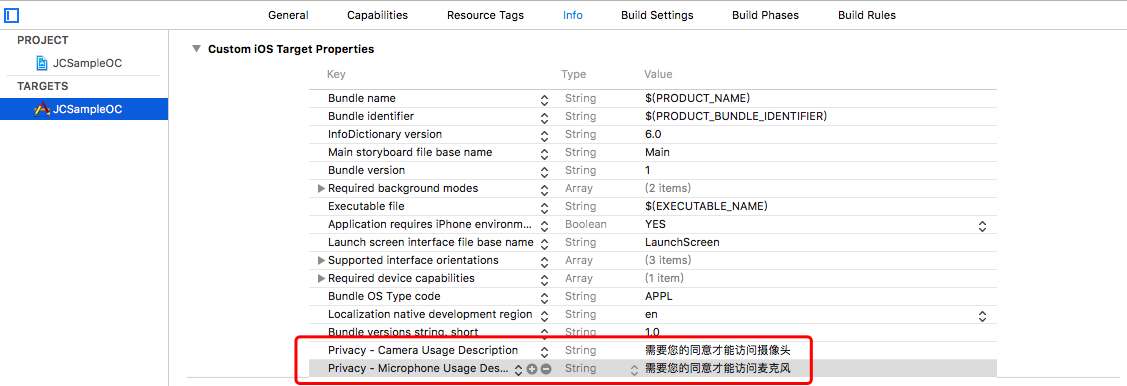Image resolution: width=1127 pixels, height=386 pixels.
Task: Click the JCSampleOC target app icon
Action: point(42,109)
